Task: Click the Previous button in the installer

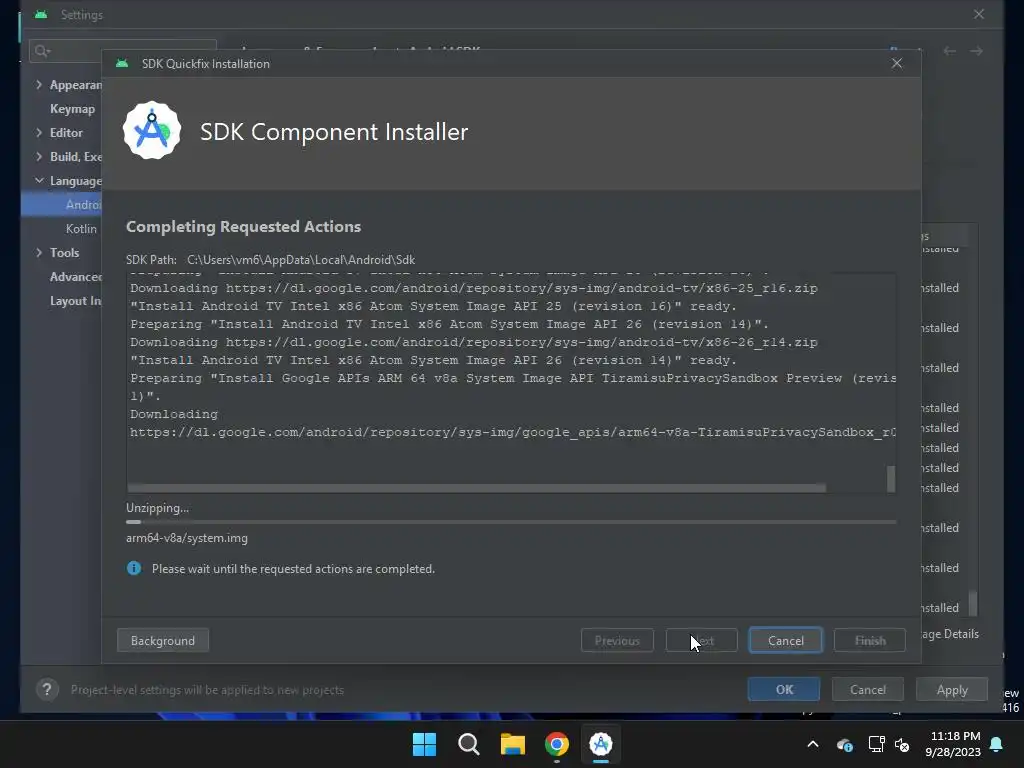Action: coord(617,641)
